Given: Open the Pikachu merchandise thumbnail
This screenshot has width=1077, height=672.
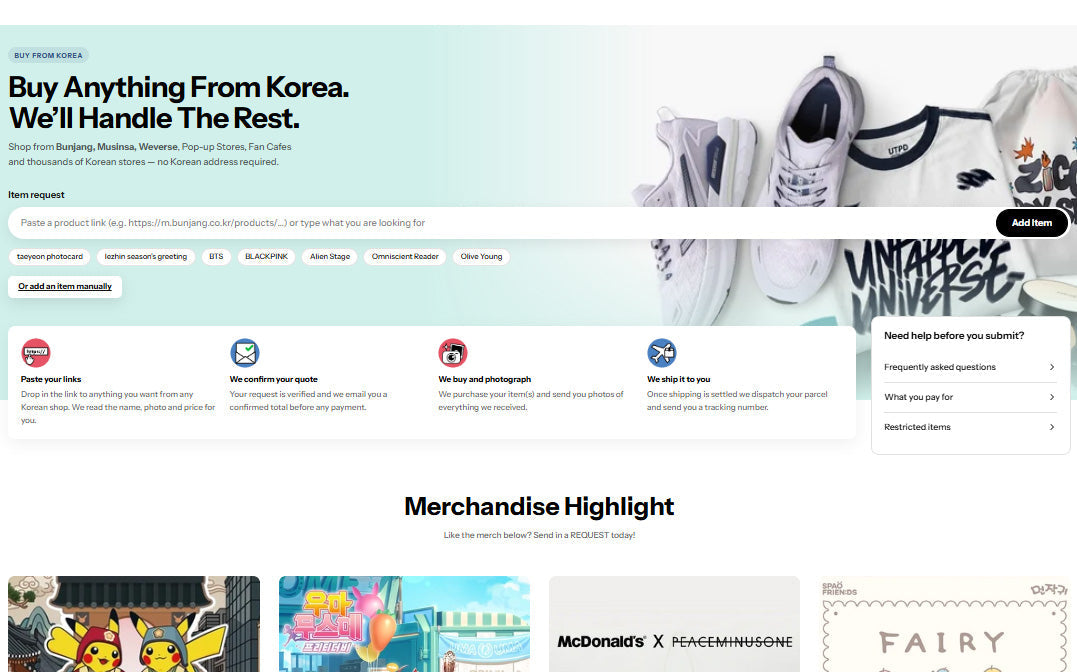Looking at the screenshot, I should (134, 624).
